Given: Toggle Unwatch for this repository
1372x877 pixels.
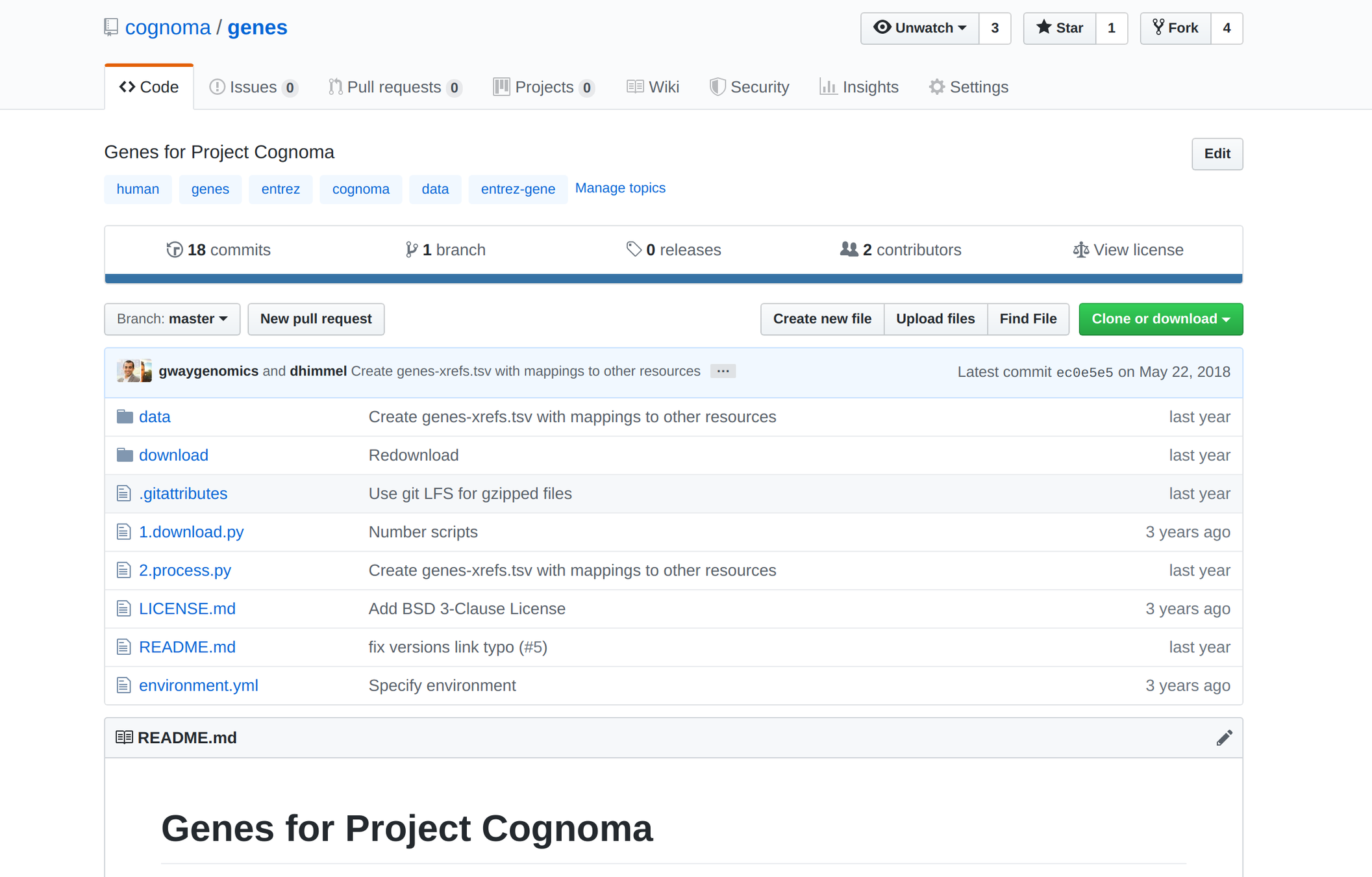Looking at the screenshot, I should click(919, 29).
